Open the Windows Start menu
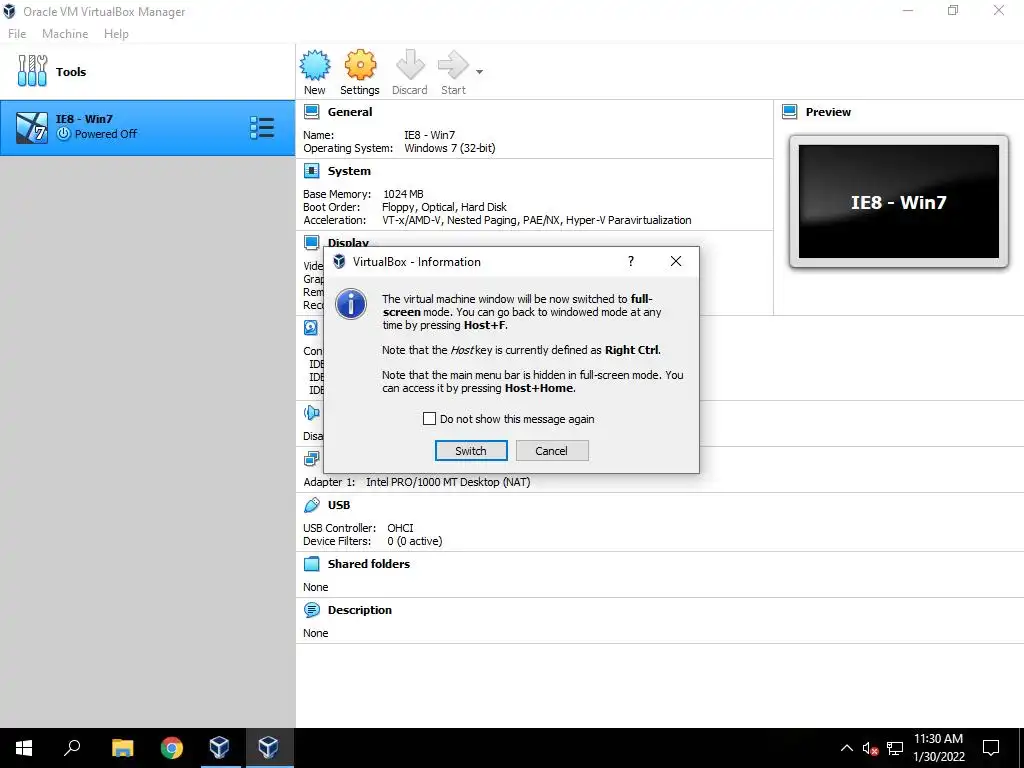Screen dimensions: 1024x768 (24, 748)
